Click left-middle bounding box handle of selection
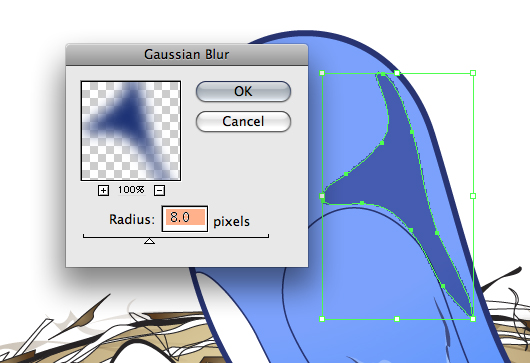Screen dimensions: 530x363 coord(322,196)
